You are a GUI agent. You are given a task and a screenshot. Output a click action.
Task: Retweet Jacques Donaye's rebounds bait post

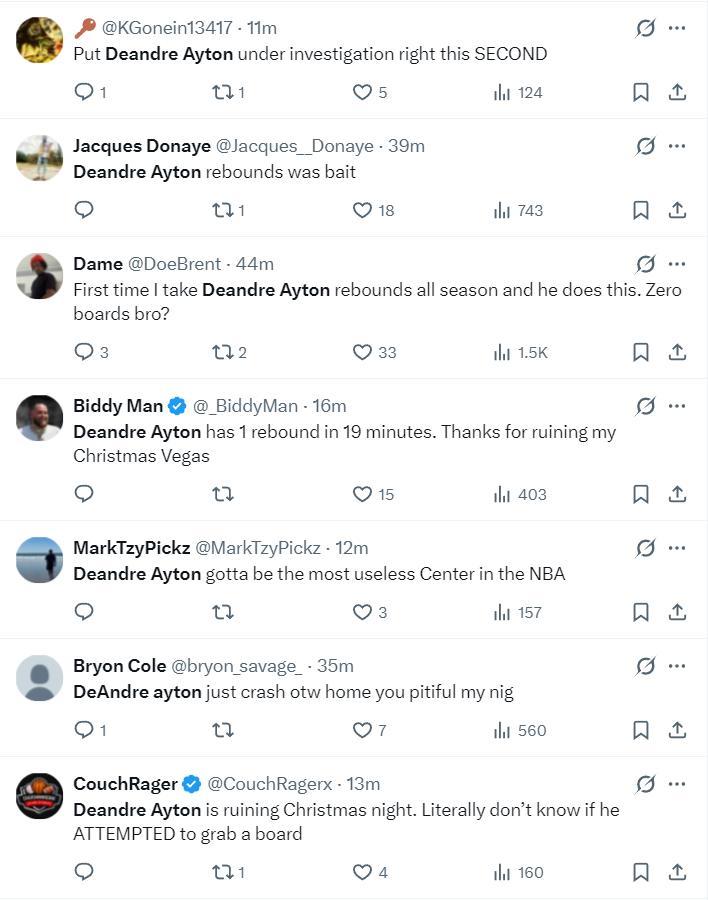click(x=222, y=210)
